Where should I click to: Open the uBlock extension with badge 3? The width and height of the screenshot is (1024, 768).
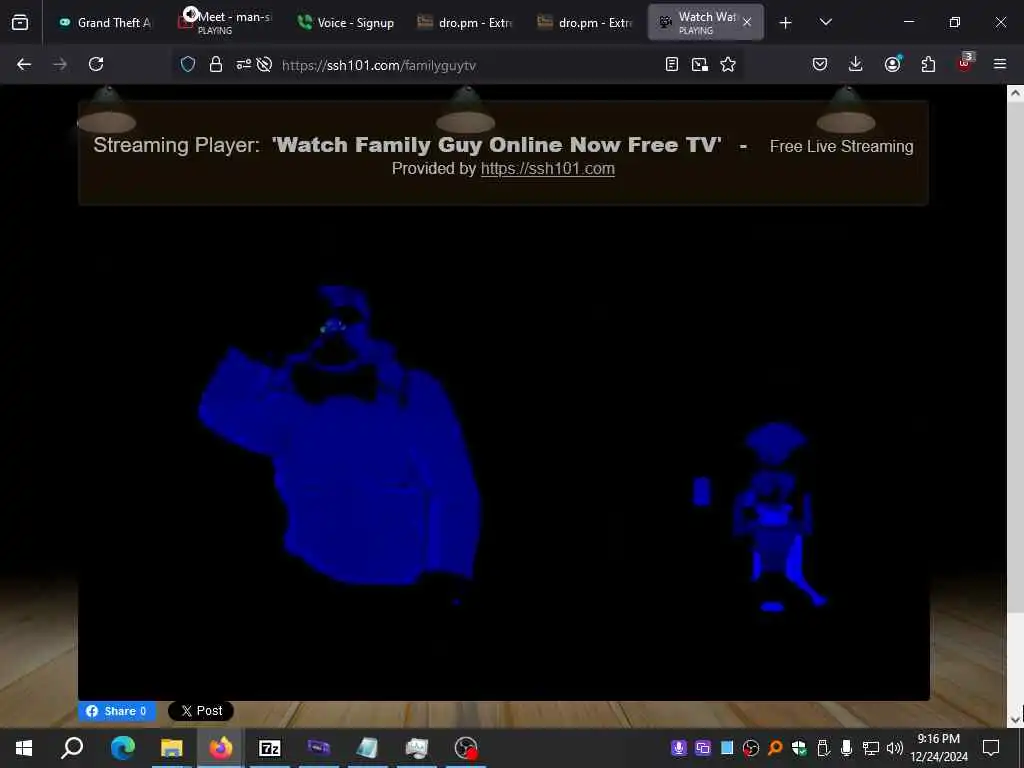pos(965,63)
